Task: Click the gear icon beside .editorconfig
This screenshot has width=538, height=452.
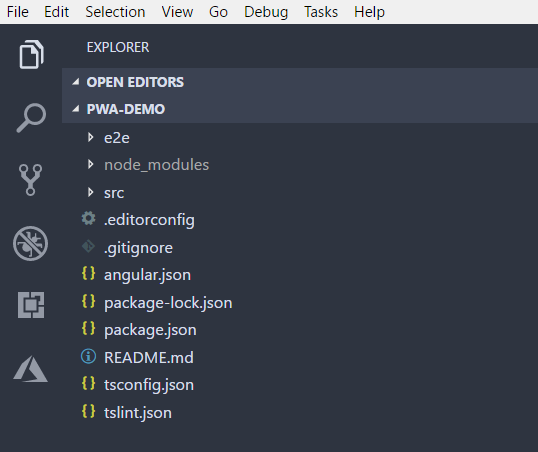Action: 89,218
